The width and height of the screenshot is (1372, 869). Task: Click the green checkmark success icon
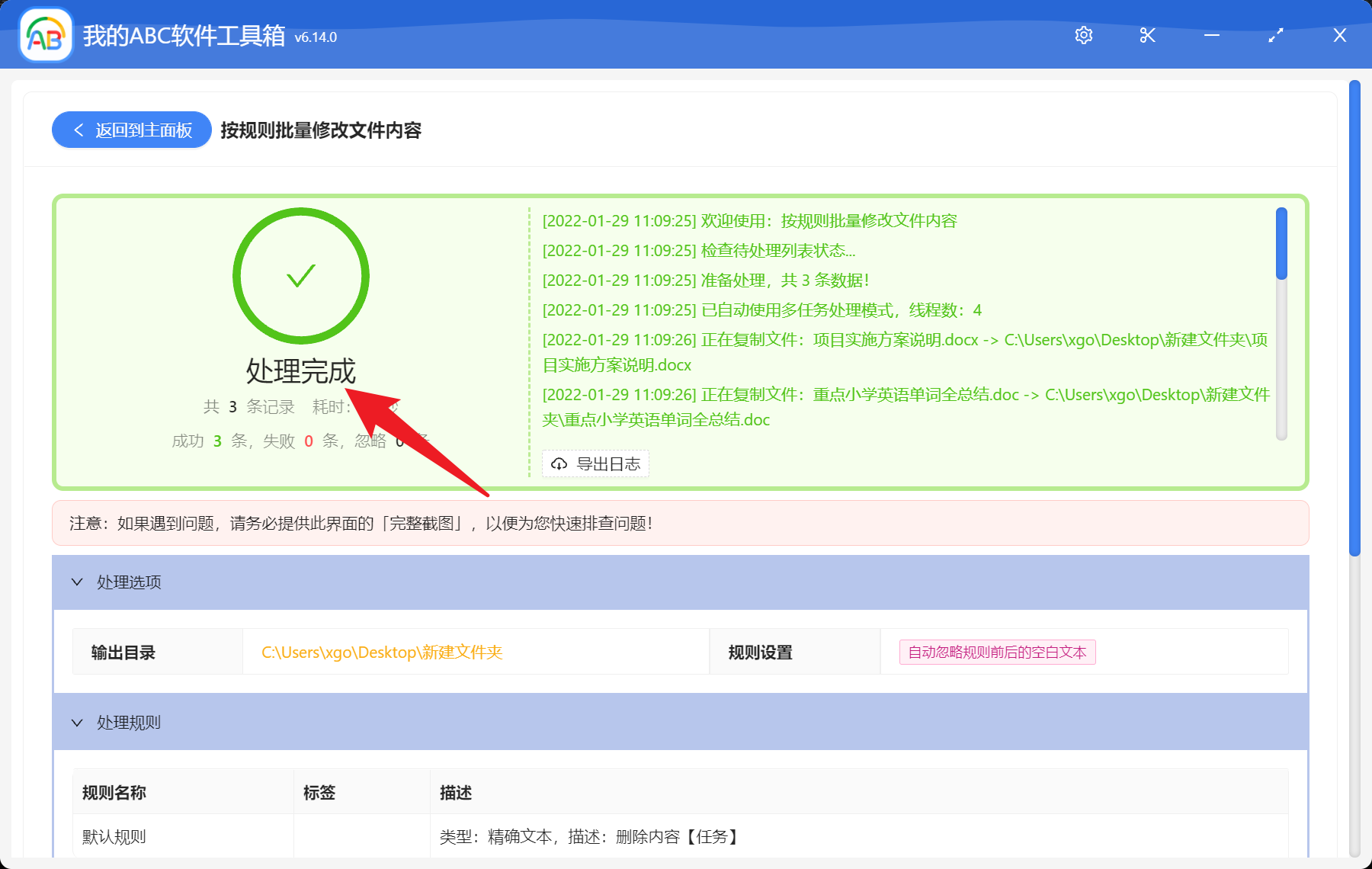click(300, 276)
